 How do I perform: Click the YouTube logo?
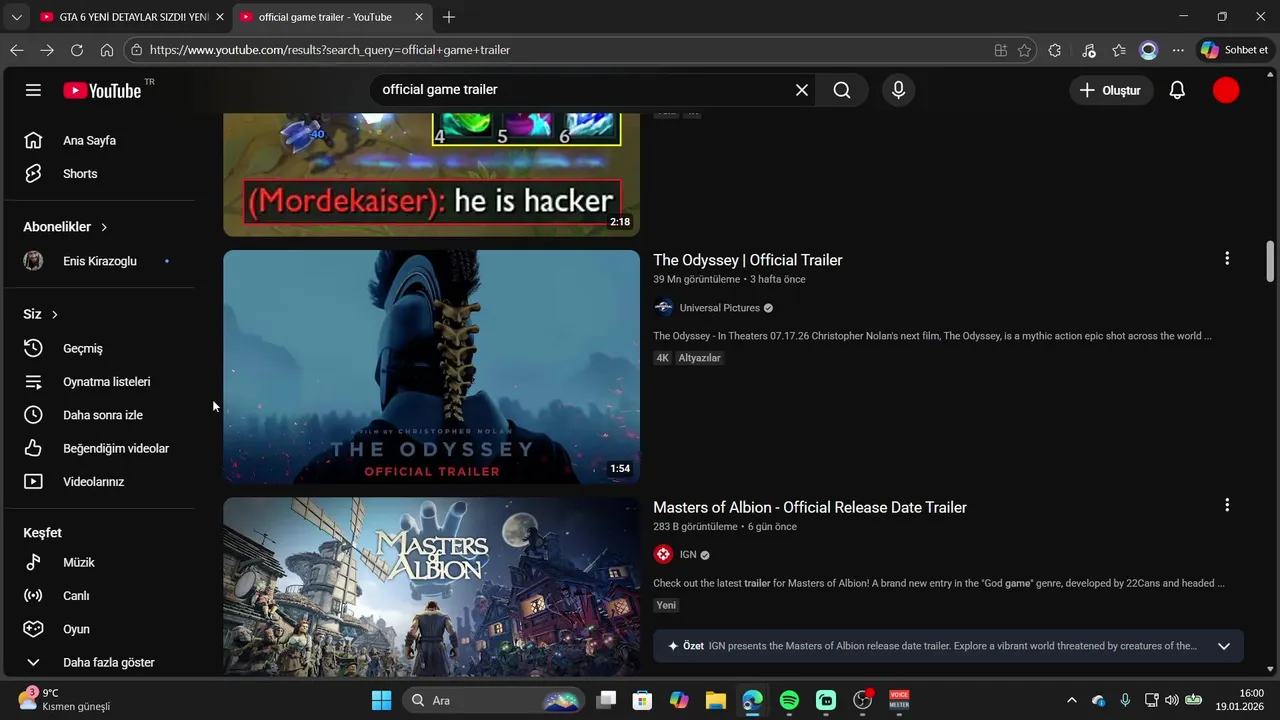tap(102, 90)
